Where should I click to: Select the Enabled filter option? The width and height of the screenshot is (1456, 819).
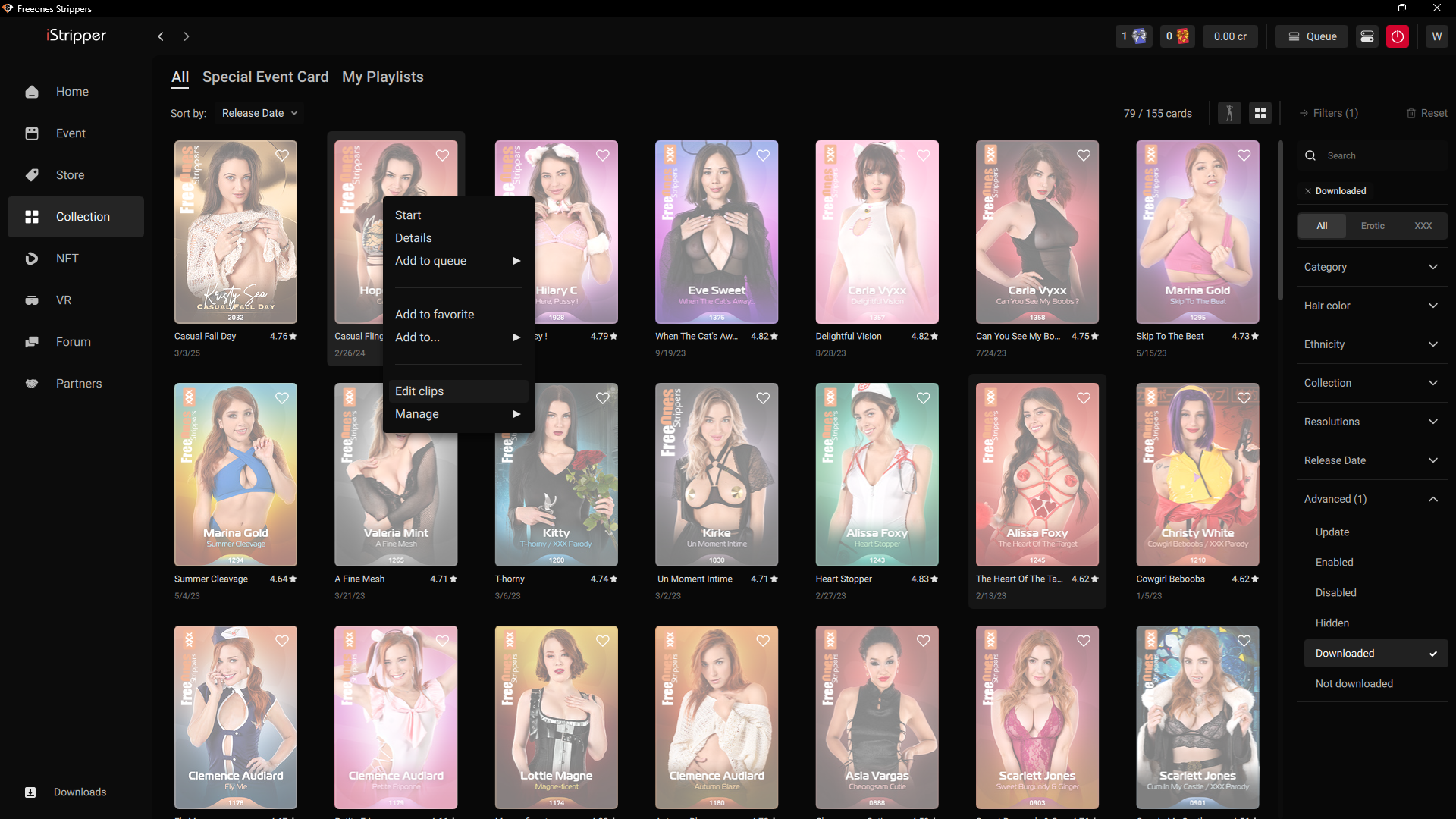pos(1376,563)
